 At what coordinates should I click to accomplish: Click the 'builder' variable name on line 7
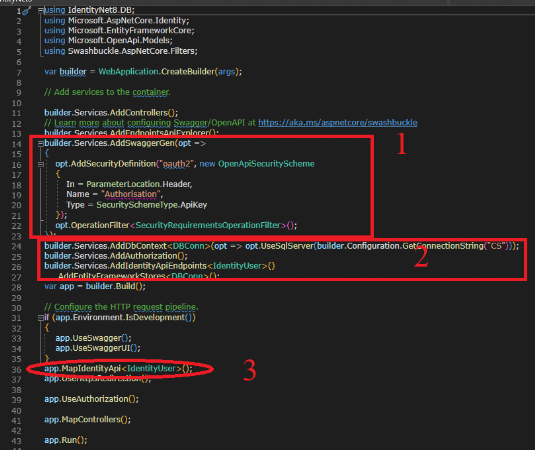(x=73, y=72)
